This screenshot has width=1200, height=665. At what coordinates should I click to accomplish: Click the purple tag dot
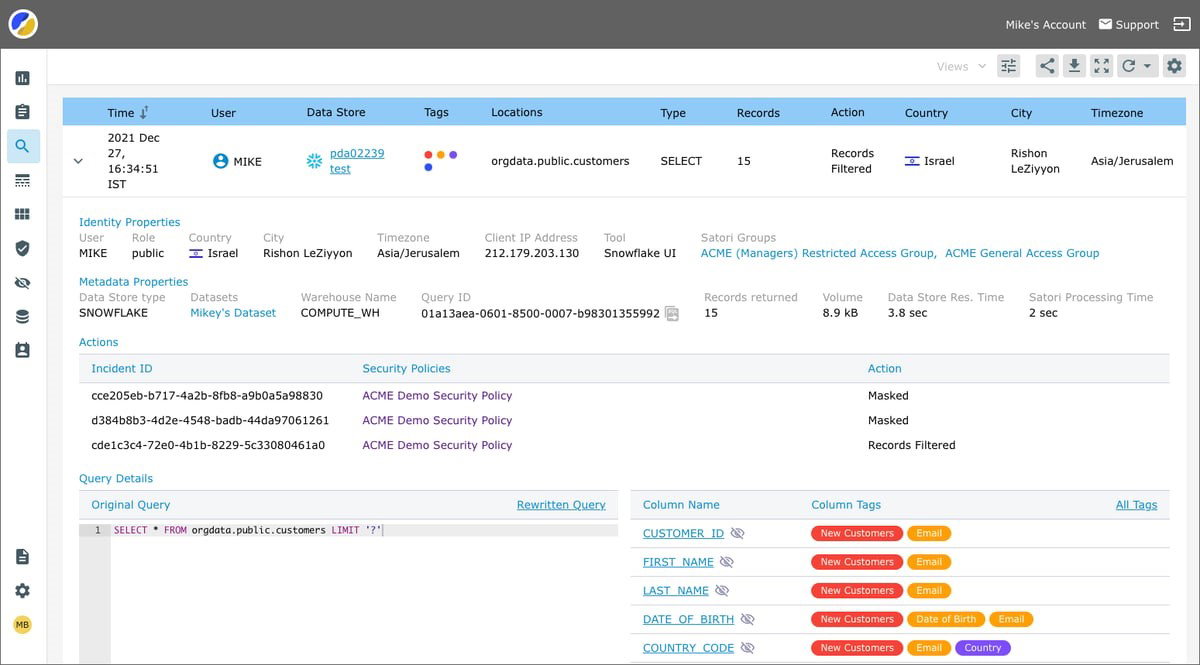(x=453, y=155)
